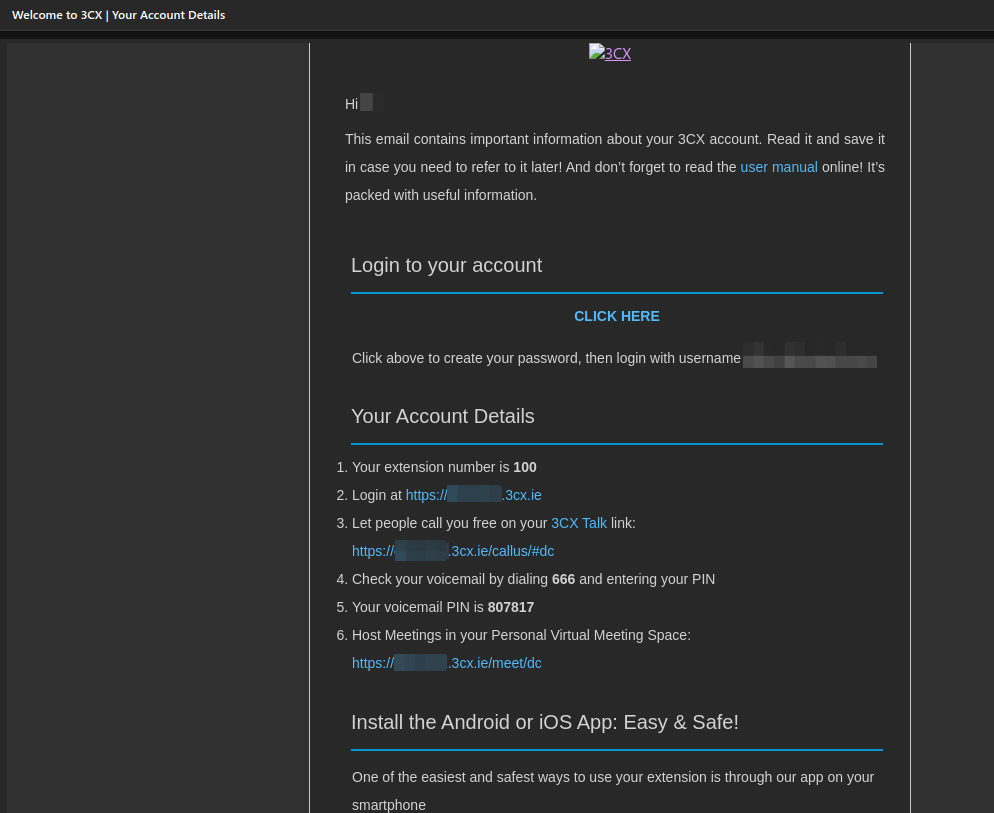Viewport: 994px width, 813px height.
Task: Click the window title 'Welcome to 3CX'
Action: click(118, 15)
